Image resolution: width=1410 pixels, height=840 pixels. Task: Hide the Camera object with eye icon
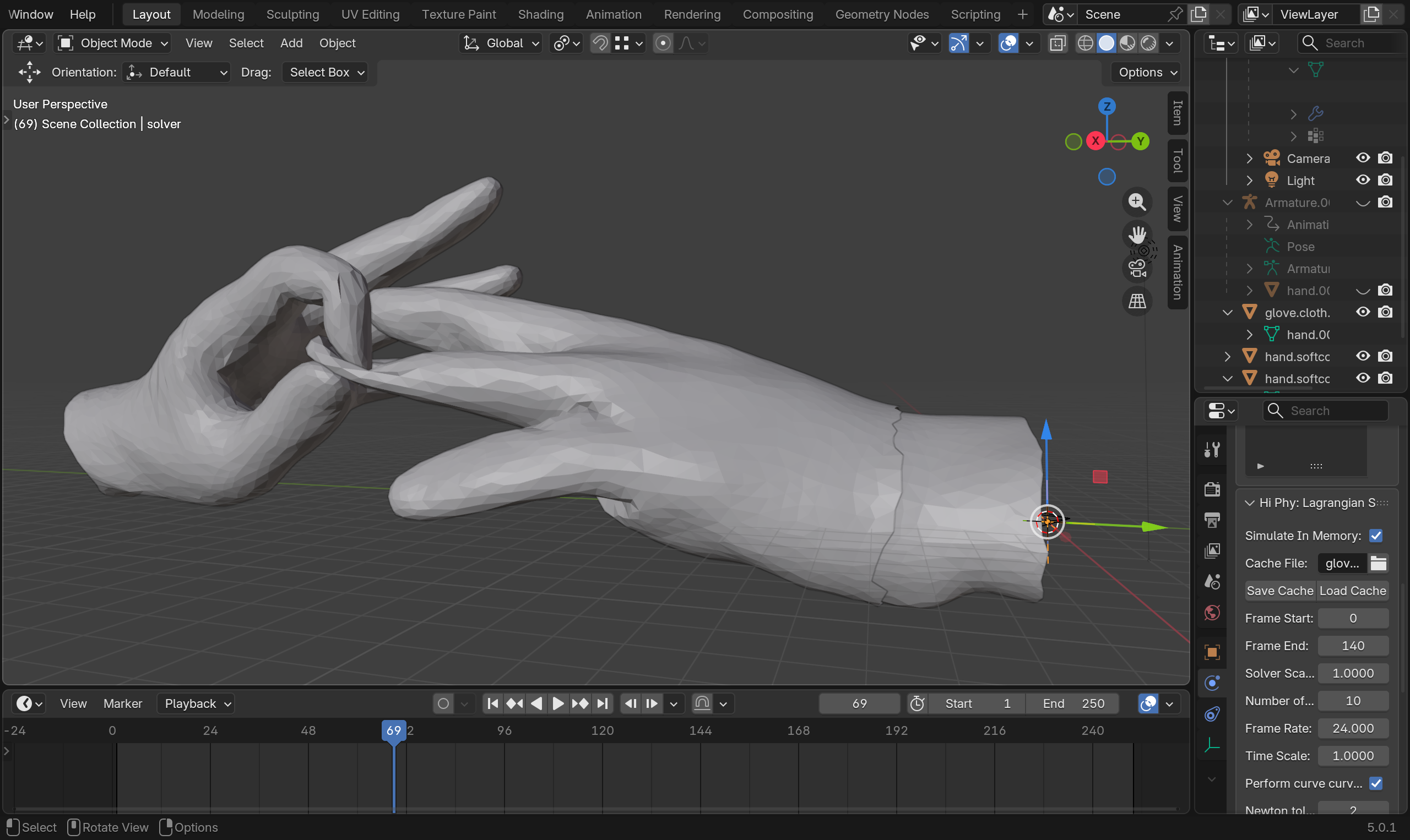[1363, 158]
